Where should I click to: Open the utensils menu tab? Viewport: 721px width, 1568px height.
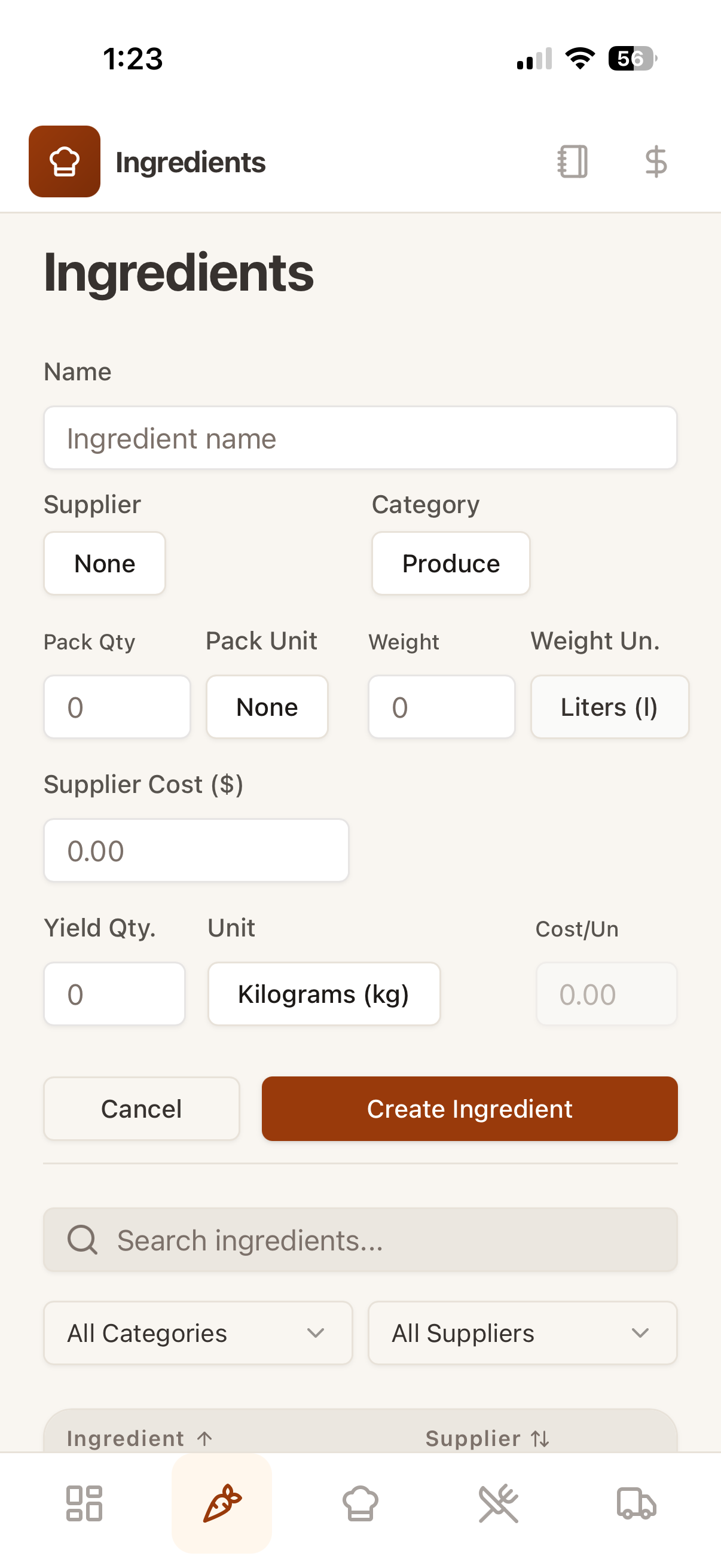(x=499, y=1503)
